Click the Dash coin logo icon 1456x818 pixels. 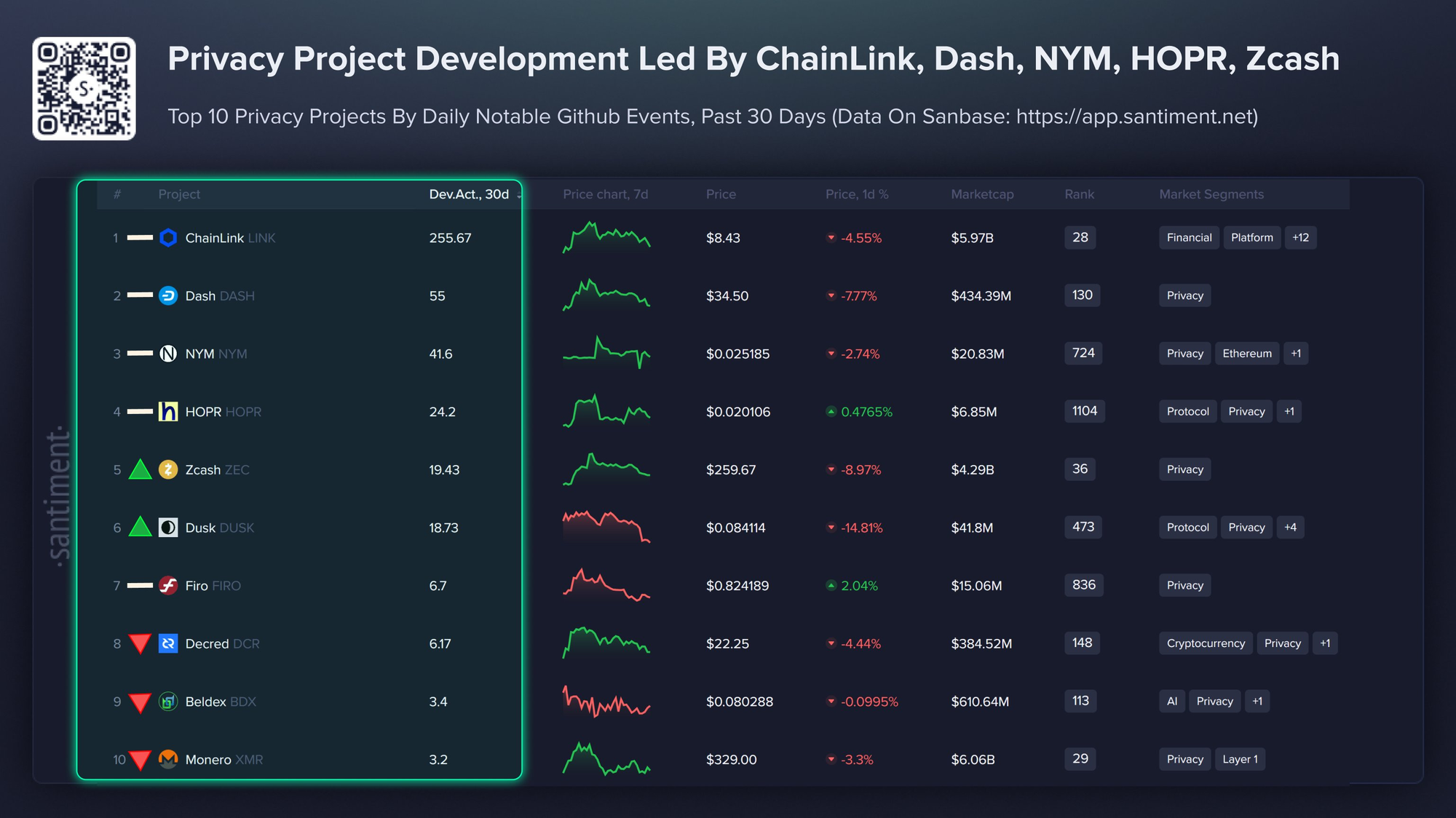pyautogui.click(x=168, y=295)
